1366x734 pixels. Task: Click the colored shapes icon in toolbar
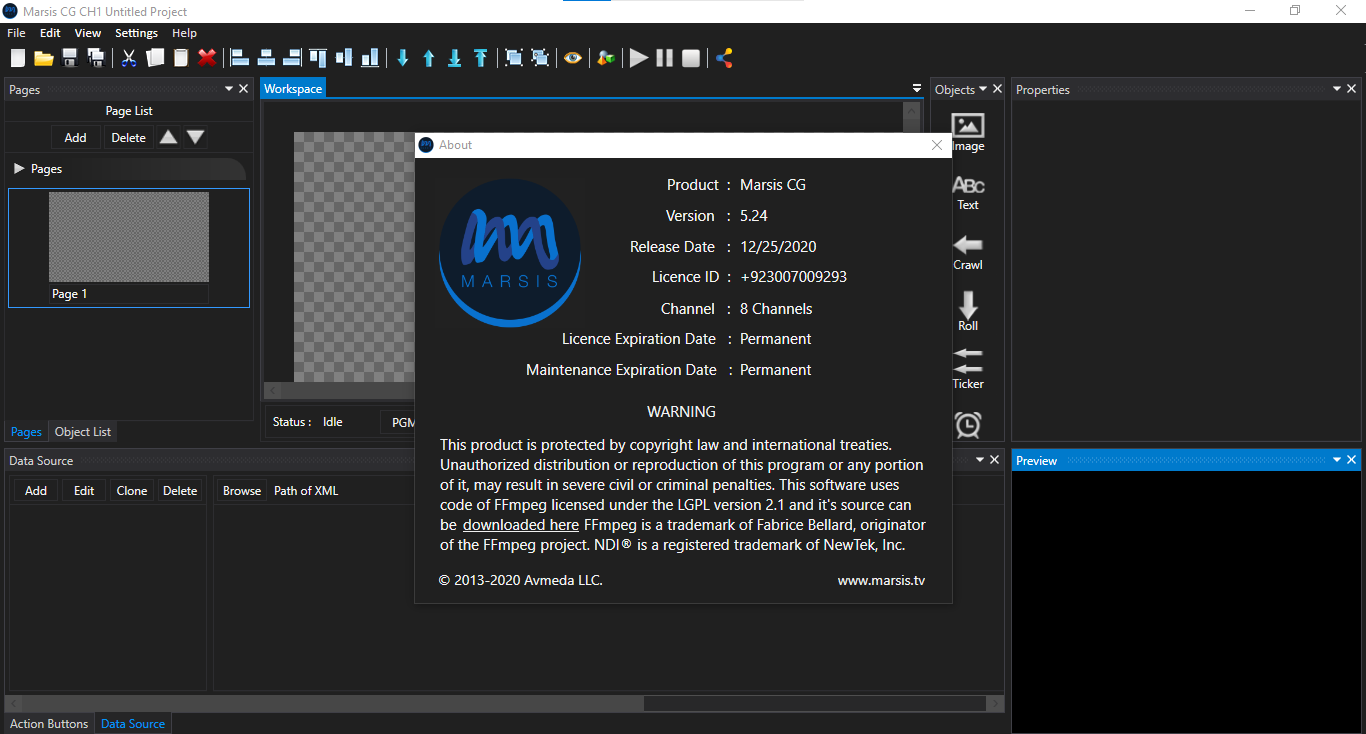pyautogui.click(x=606, y=58)
